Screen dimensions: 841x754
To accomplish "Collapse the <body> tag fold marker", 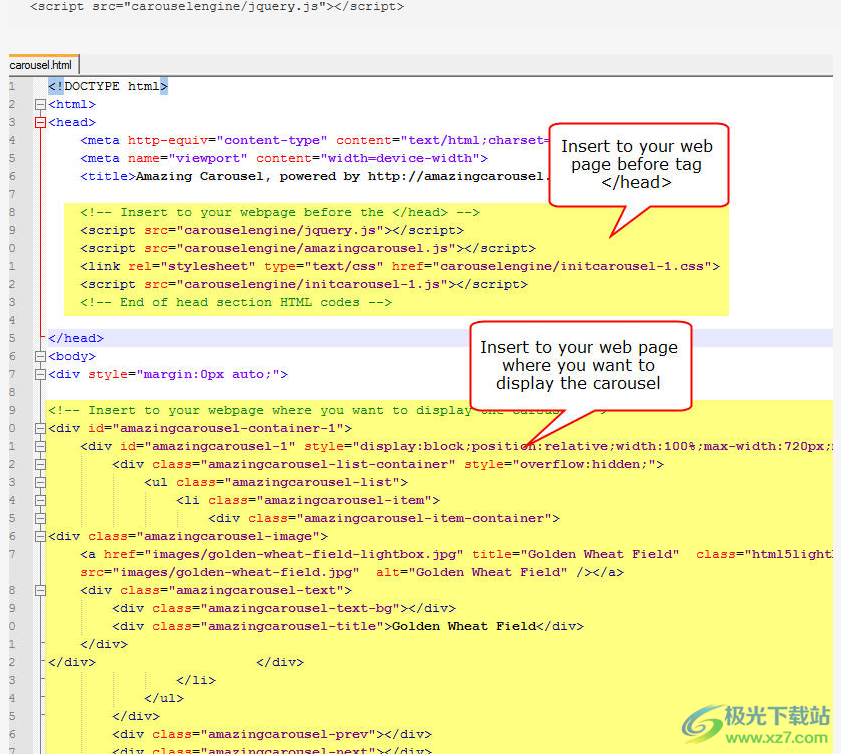I will pyautogui.click(x=40, y=356).
